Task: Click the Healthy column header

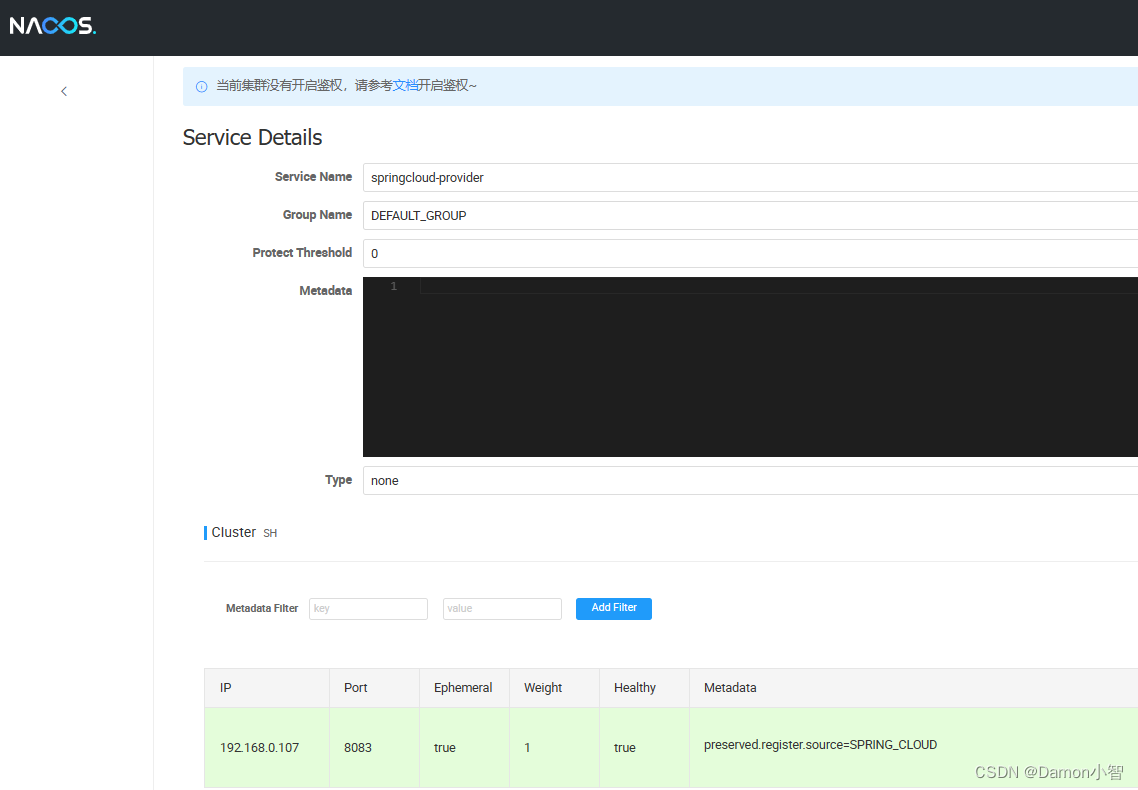Action: [644, 688]
